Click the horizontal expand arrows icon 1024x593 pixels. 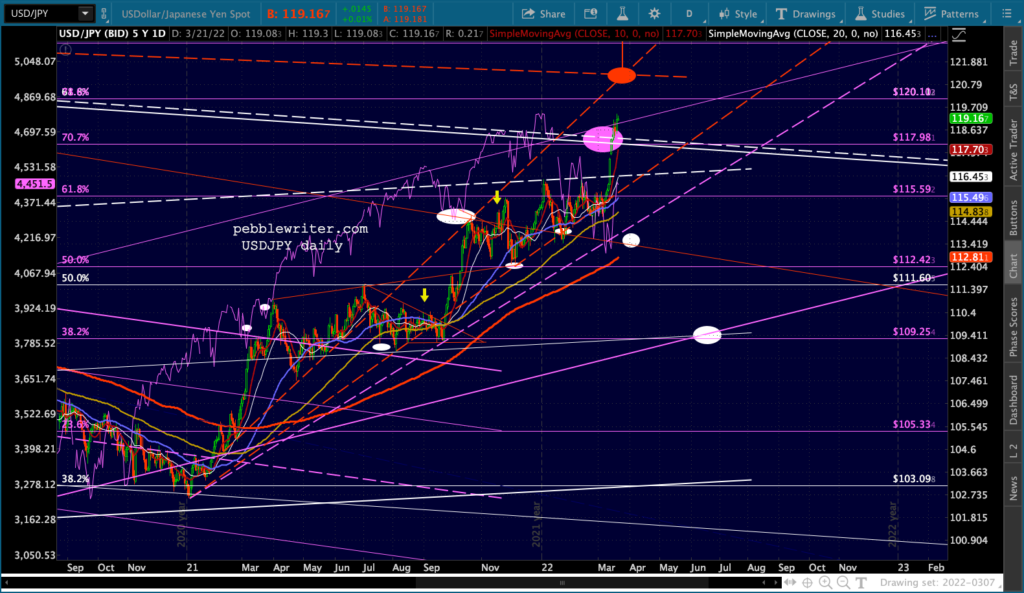point(790,582)
